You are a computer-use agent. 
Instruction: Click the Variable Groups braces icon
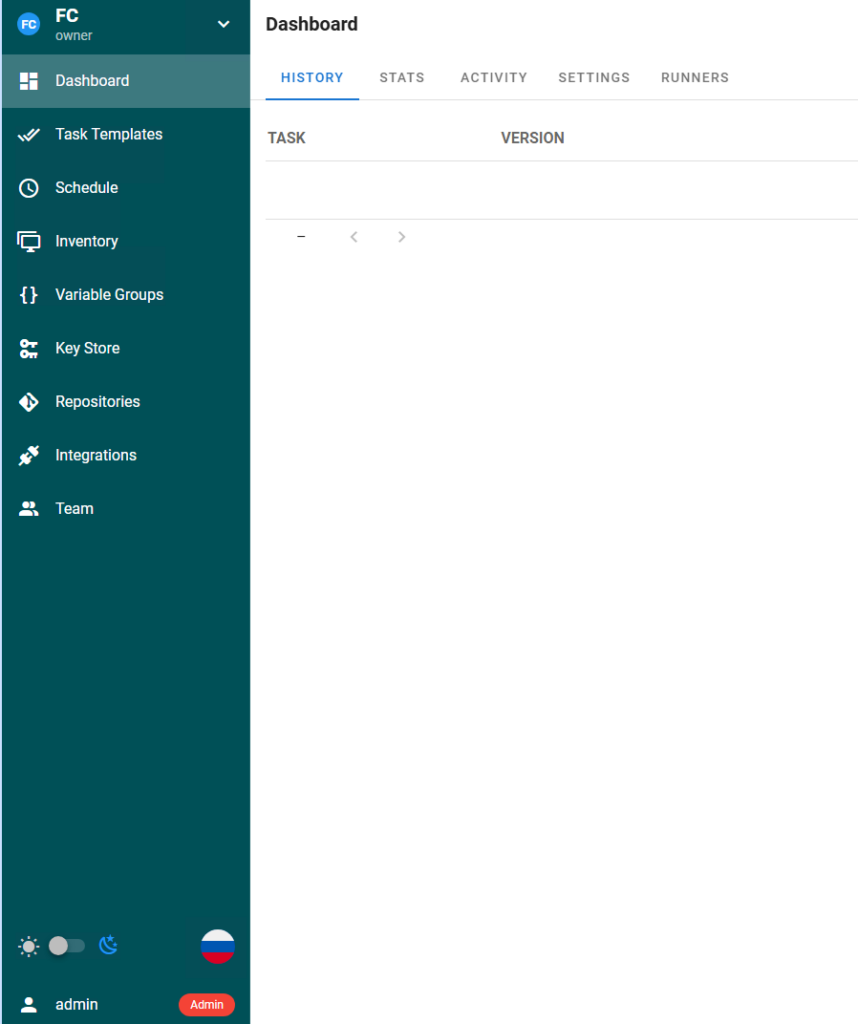pyautogui.click(x=29, y=295)
